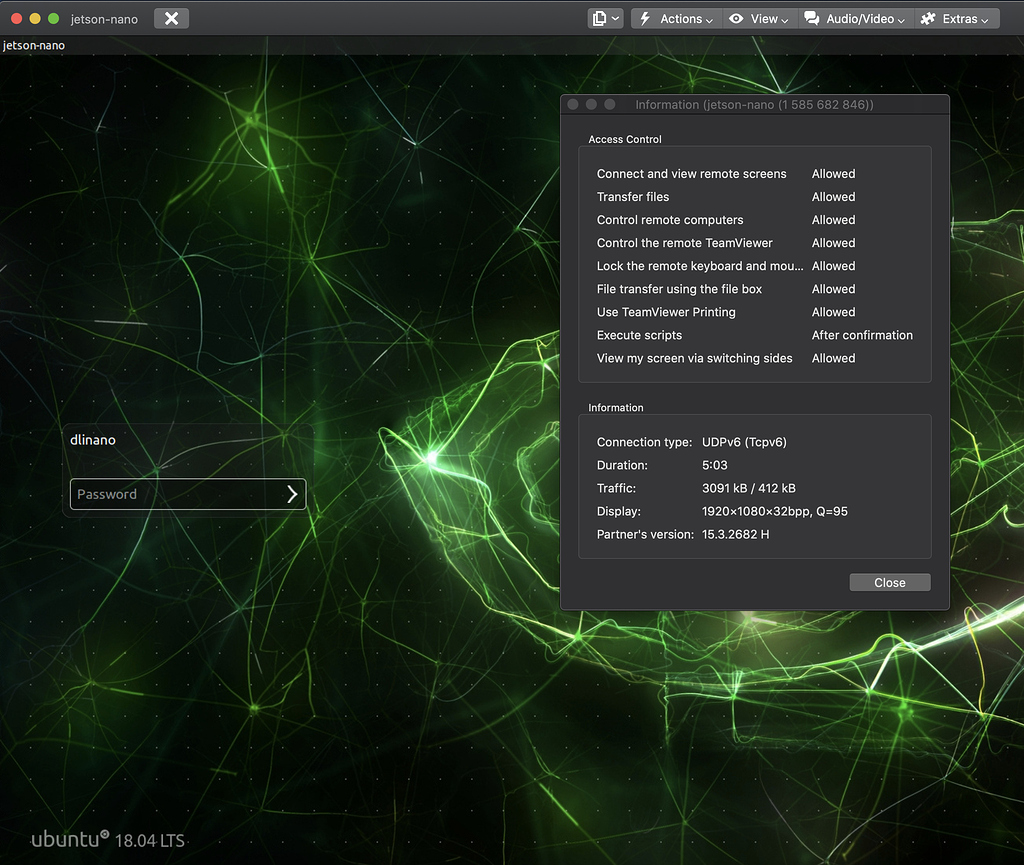This screenshot has width=1024, height=865.
Task: Click the 'UDPv6 (Tcpv6)' connection type value
Action: [x=744, y=442]
